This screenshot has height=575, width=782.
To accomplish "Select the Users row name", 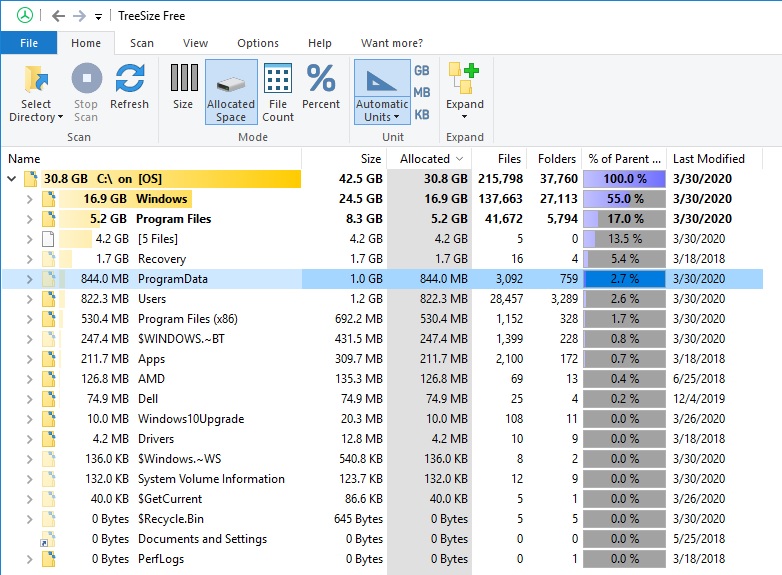I will (x=152, y=299).
